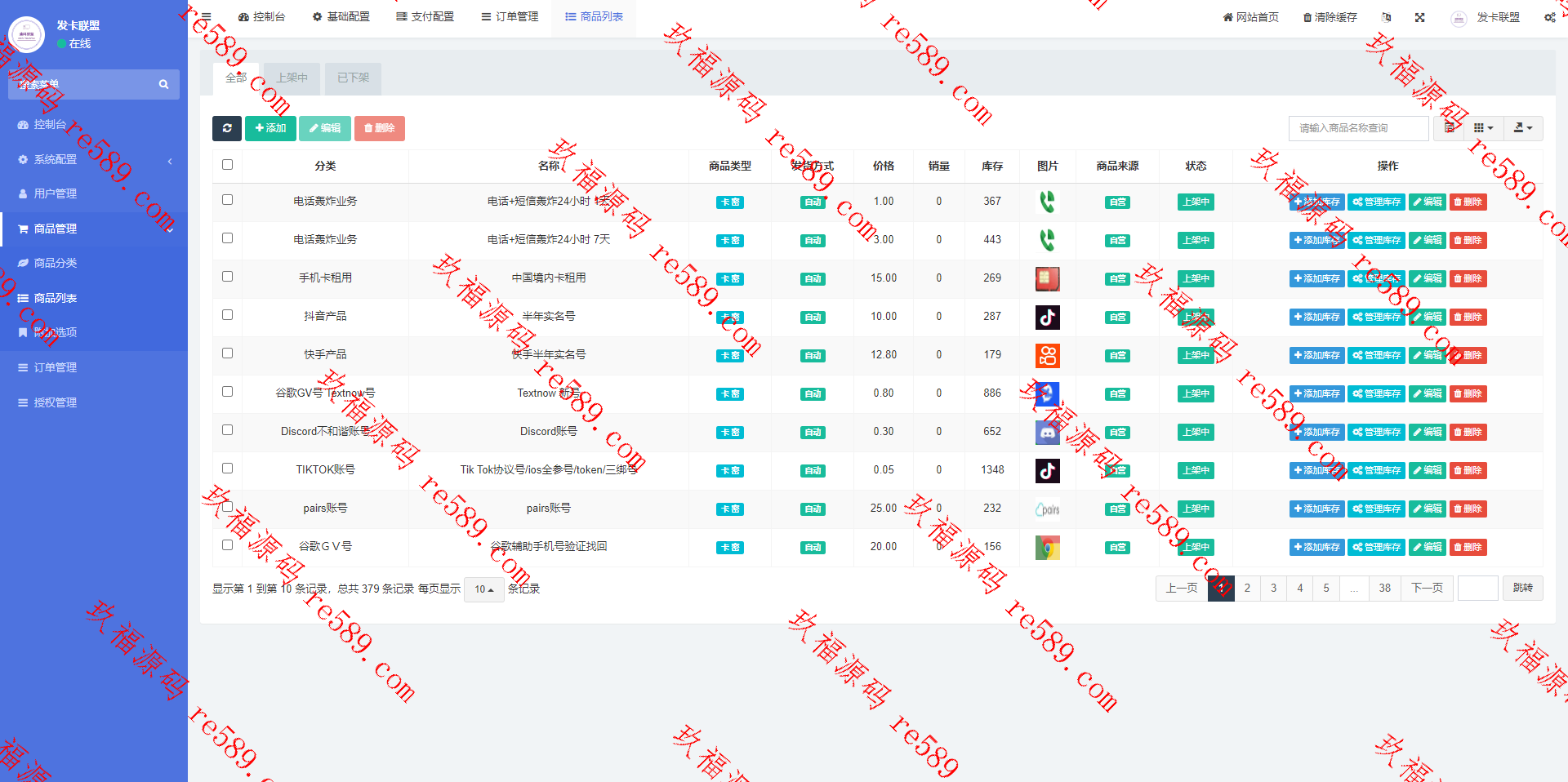Screen dimensions: 1568x782
Task: Switch to the 已下架 tab
Action: click(354, 78)
